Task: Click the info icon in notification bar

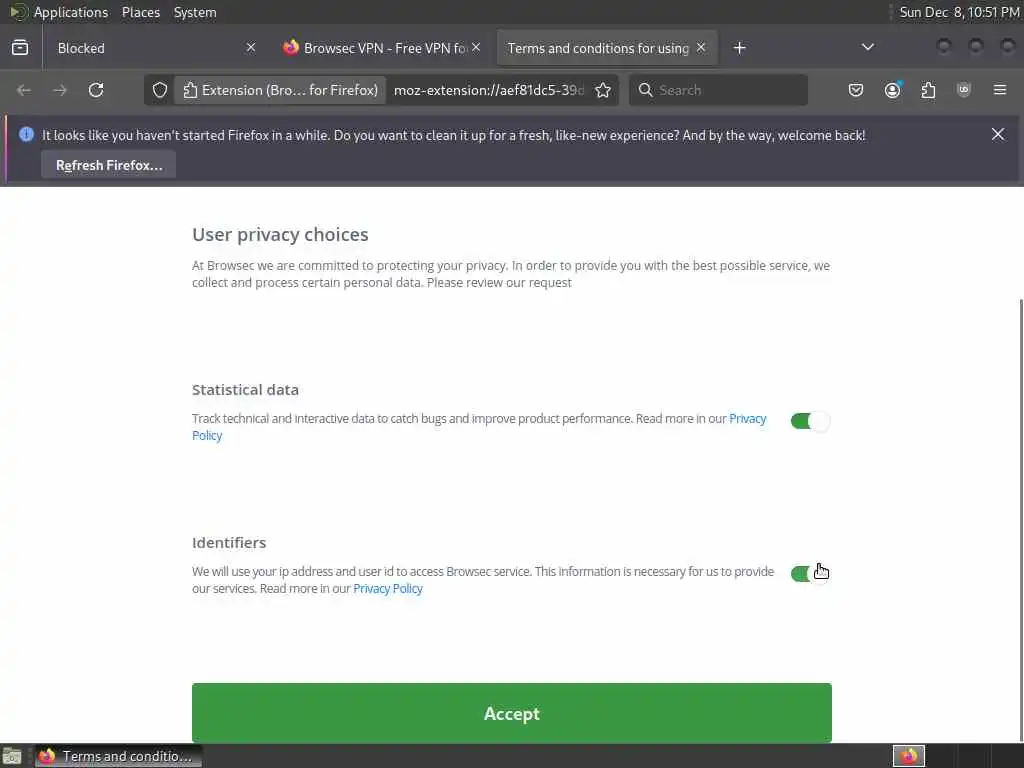Action: click(x=26, y=135)
